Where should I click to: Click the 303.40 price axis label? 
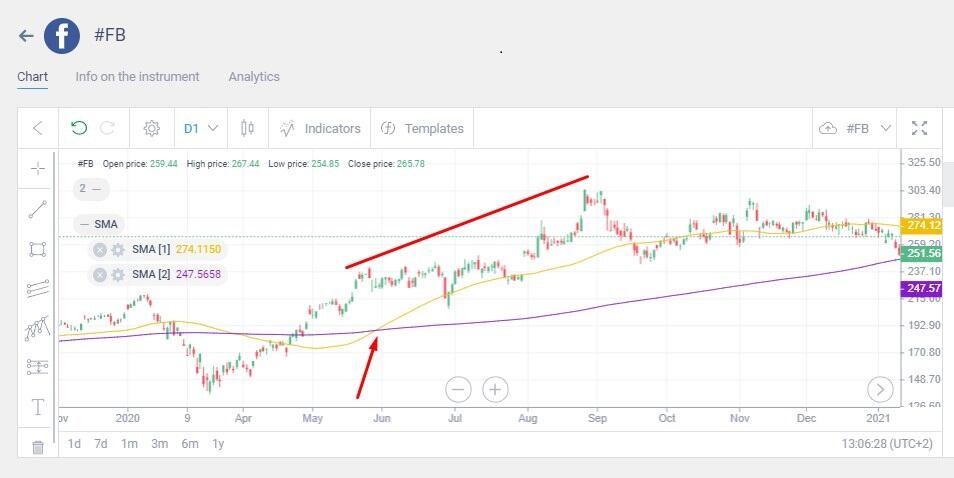point(924,190)
